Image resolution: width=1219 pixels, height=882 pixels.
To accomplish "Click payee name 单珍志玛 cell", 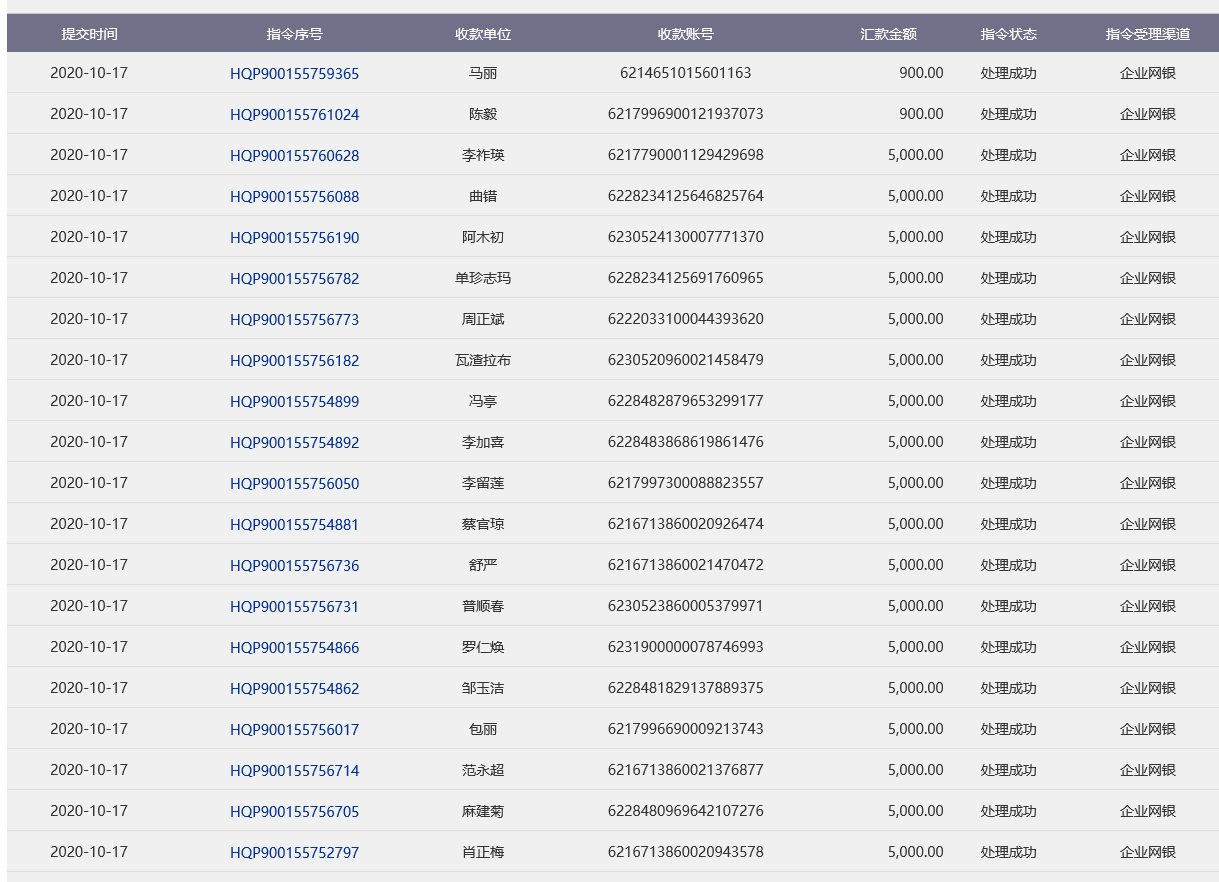I will tap(483, 278).
